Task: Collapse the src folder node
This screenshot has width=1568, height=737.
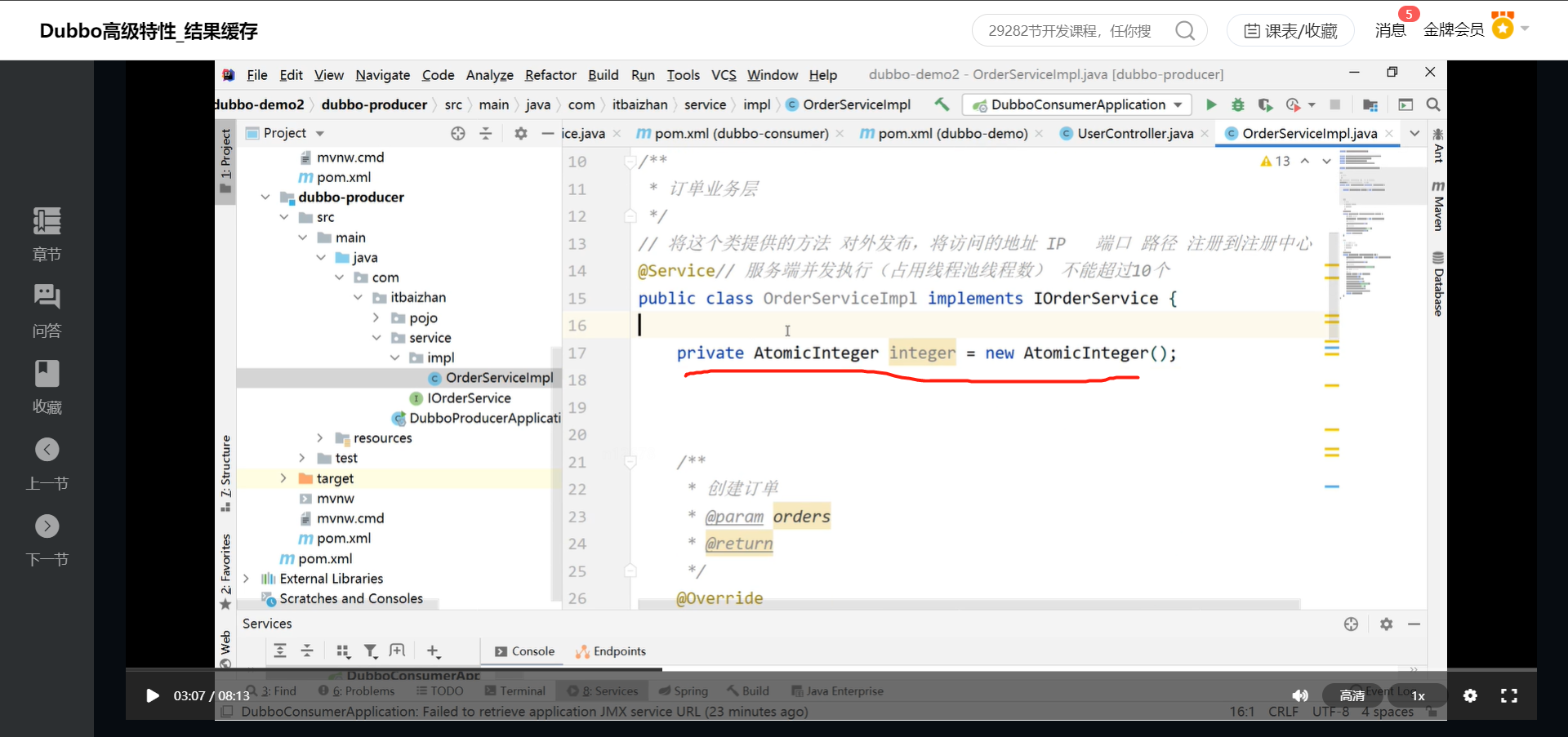Action: coord(284,217)
